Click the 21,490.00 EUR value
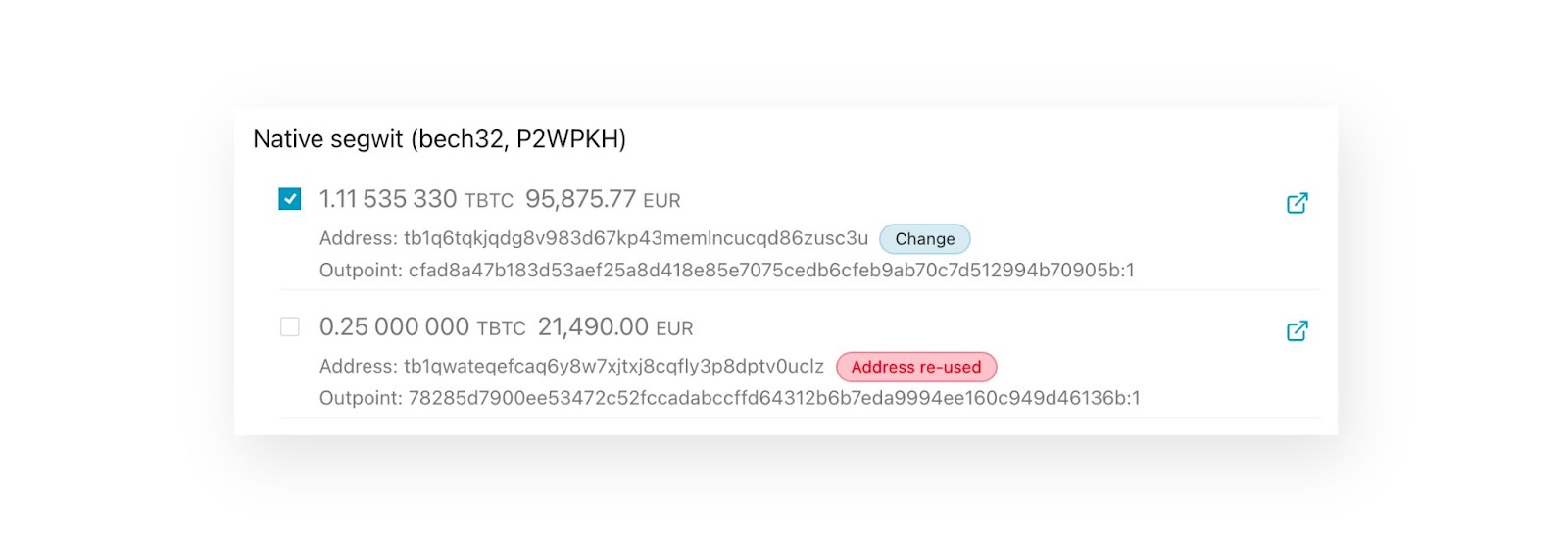 [x=615, y=326]
